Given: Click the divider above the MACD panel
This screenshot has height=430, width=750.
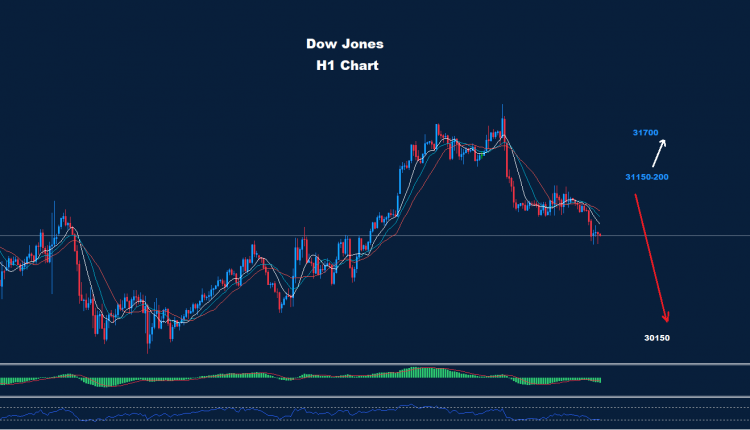Looking at the screenshot, I should [x=375, y=364].
